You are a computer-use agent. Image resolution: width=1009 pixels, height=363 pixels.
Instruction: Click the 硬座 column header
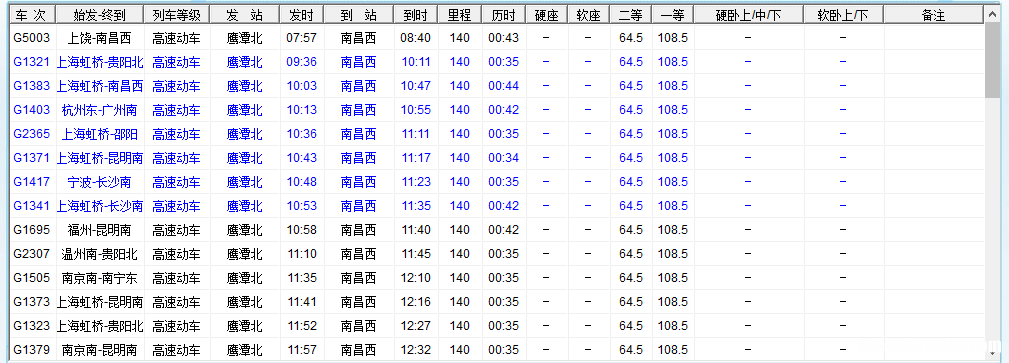[x=547, y=15]
